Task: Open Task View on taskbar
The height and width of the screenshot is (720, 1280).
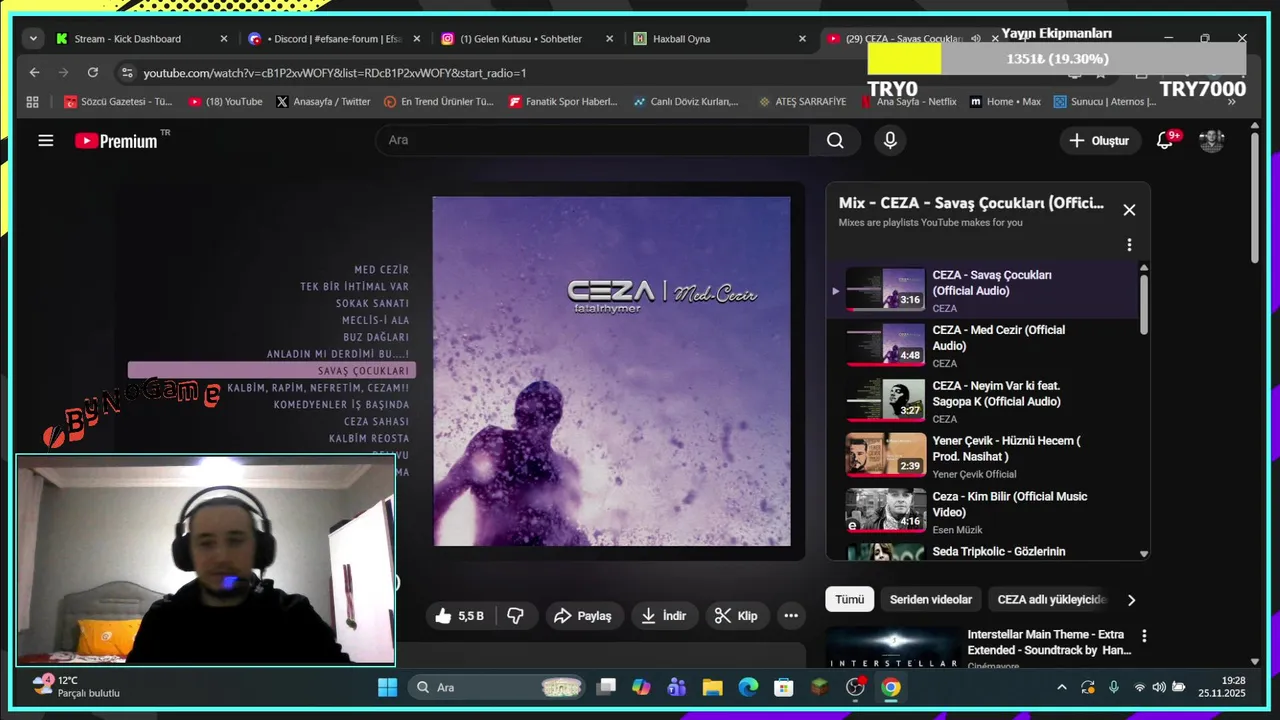Action: click(606, 687)
